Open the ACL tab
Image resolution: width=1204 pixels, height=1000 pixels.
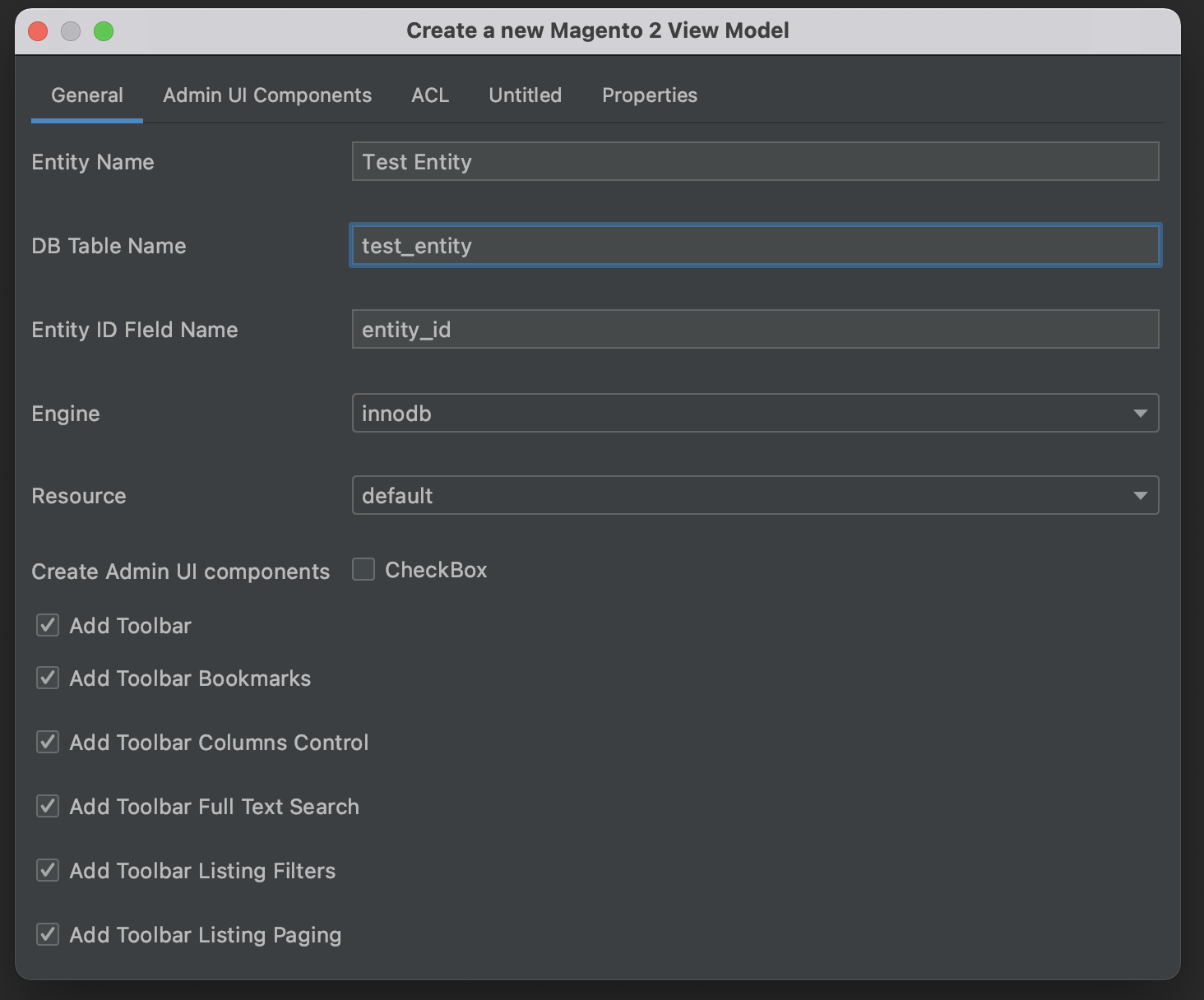coord(430,95)
